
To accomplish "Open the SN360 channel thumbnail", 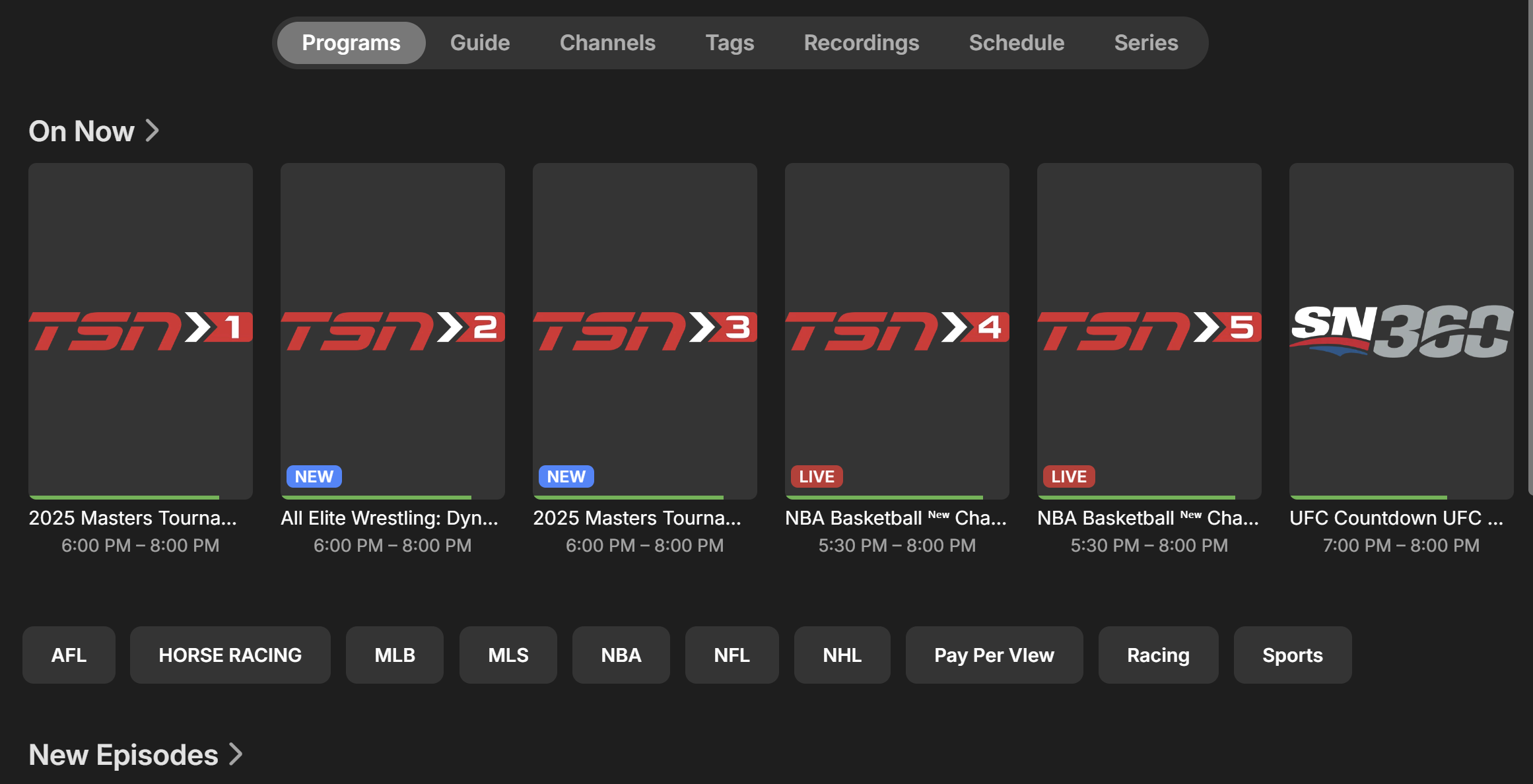I will pyautogui.click(x=1402, y=331).
